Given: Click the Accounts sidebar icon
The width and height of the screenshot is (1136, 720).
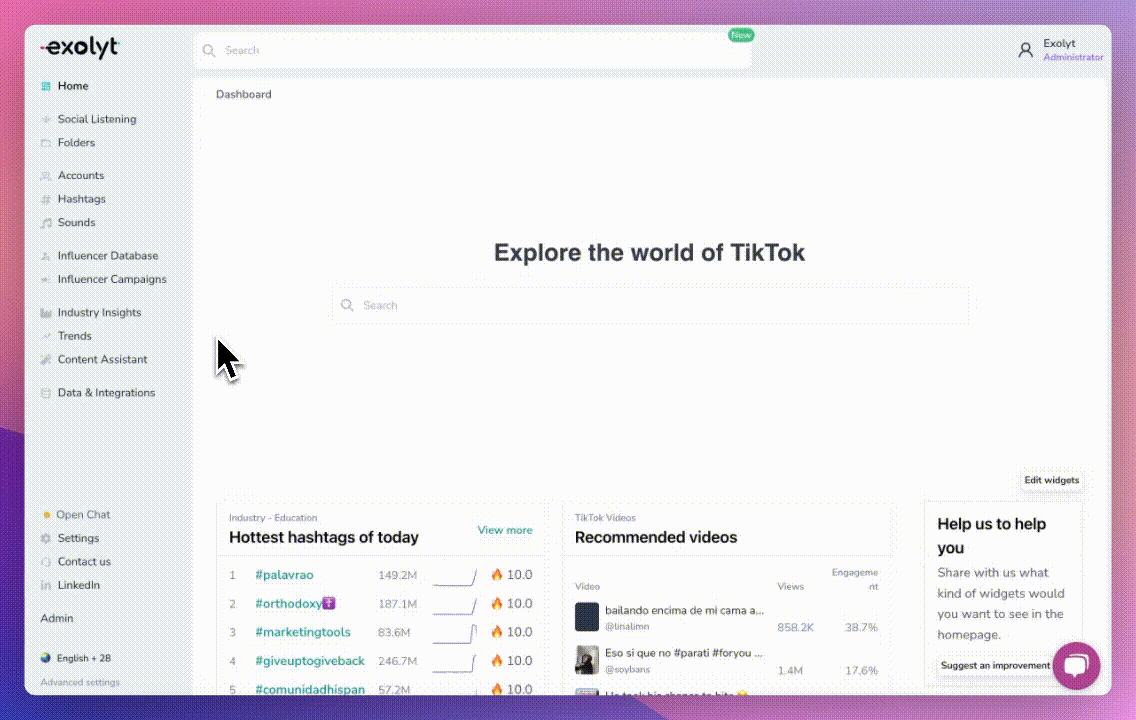Looking at the screenshot, I should (x=46, y=176).
